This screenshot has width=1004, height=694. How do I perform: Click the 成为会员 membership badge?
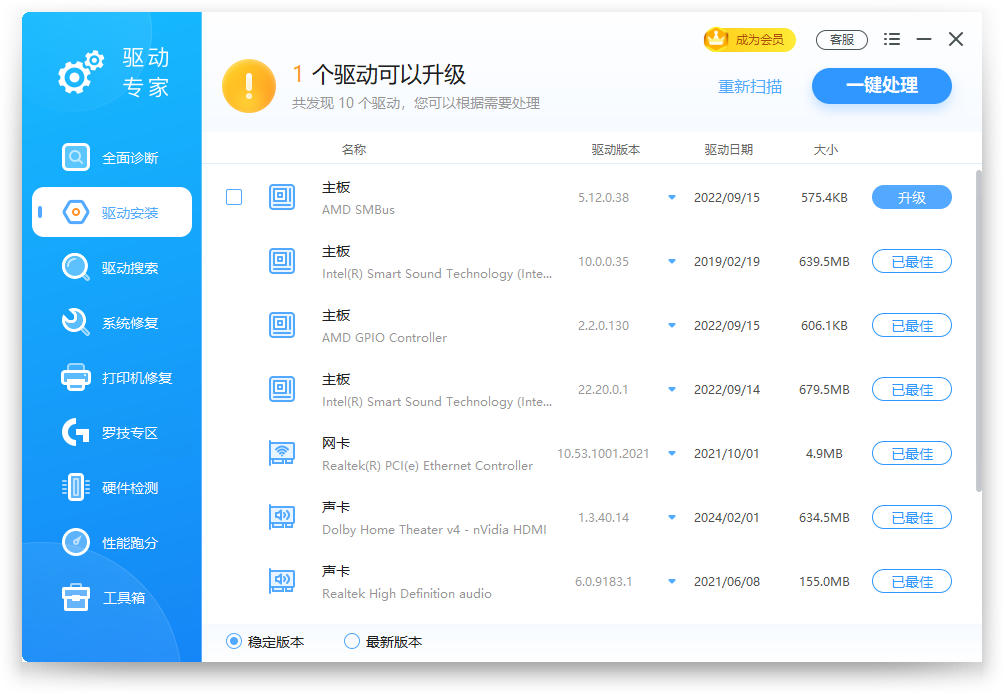pyautogui.click(x=750, y=40)
